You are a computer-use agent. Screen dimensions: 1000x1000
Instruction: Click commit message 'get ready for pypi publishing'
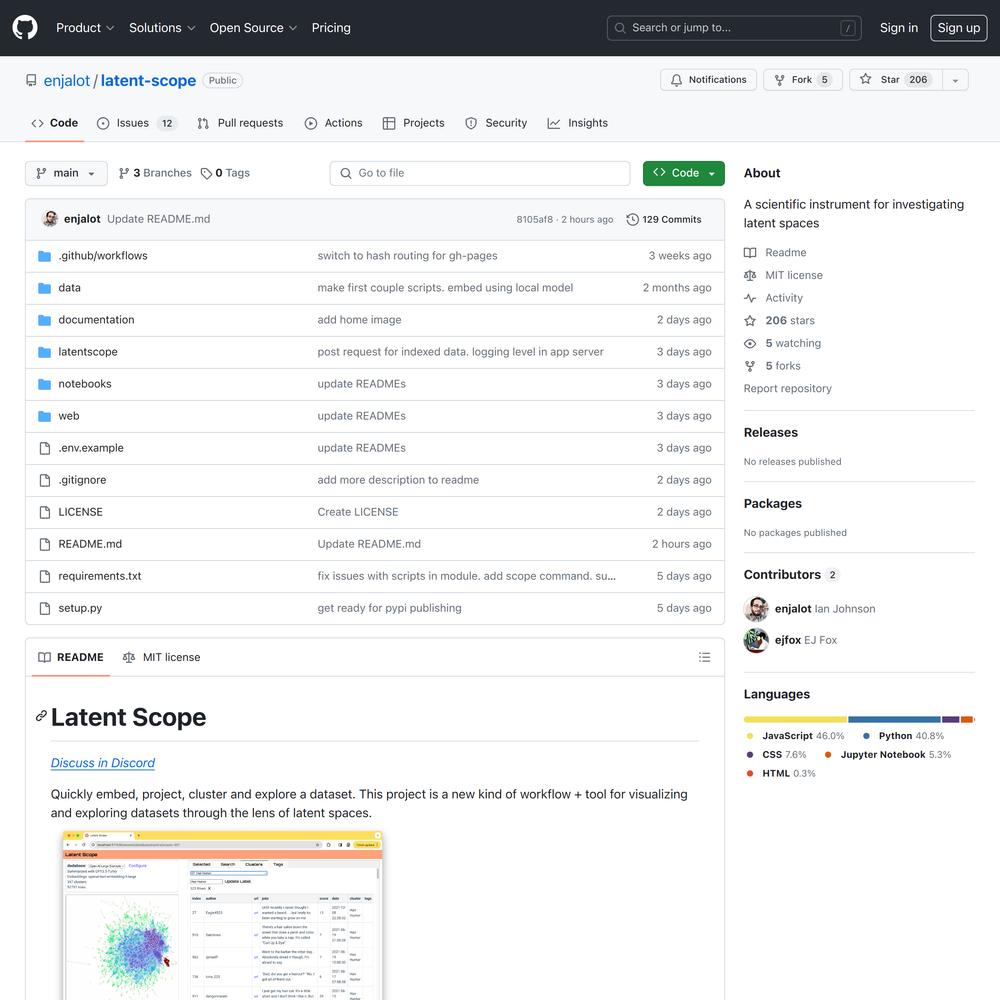[x=389, y=608]
